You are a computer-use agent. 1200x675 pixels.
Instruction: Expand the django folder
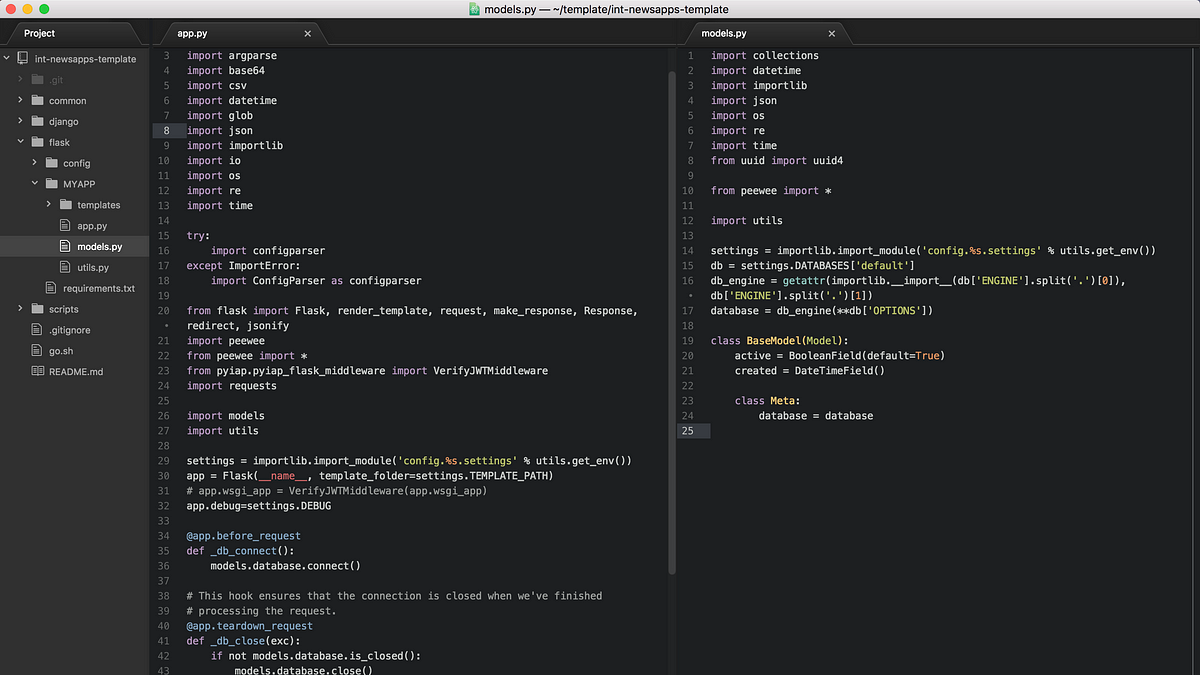coord(20,122)
